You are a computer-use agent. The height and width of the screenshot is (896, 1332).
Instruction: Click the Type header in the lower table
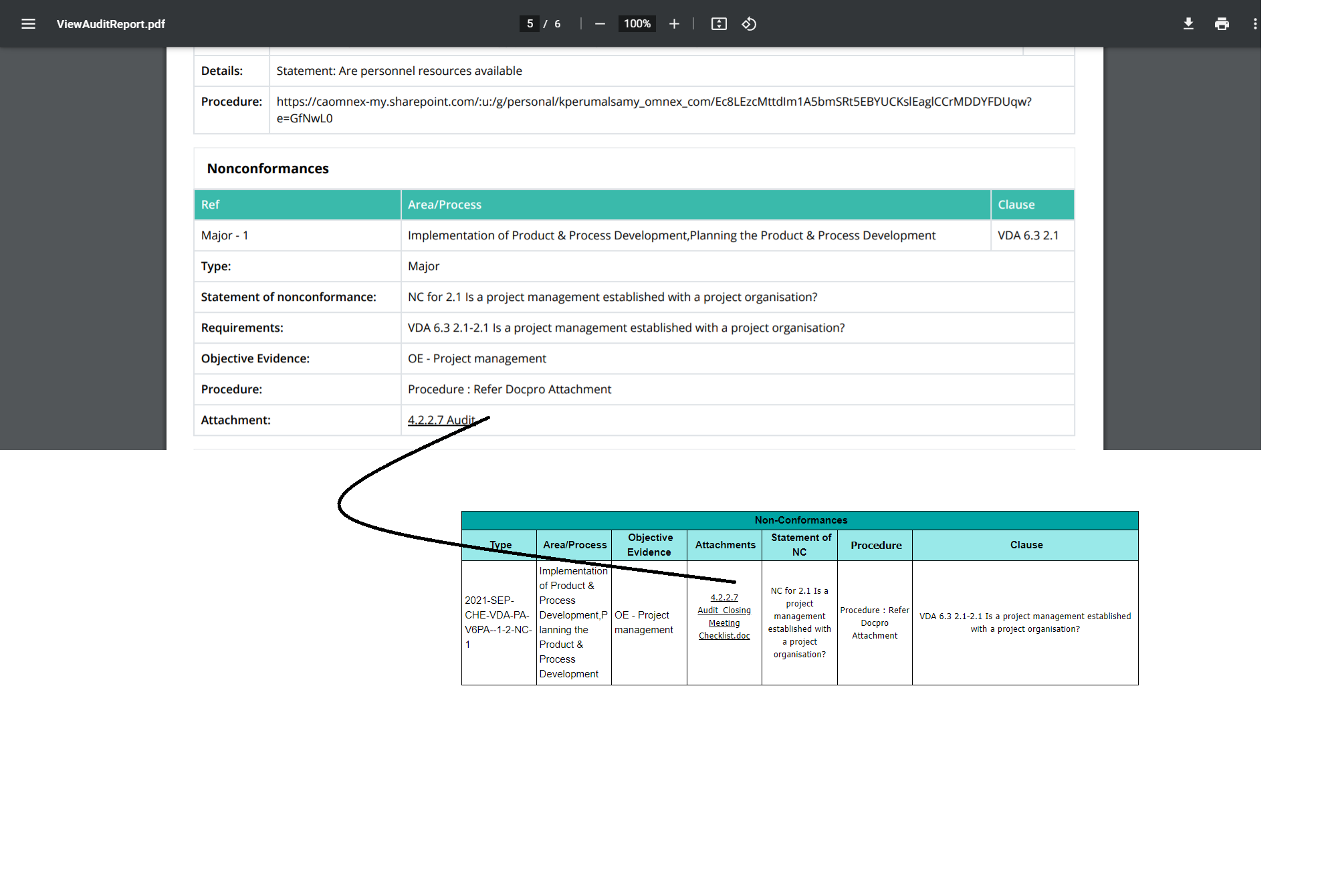point(500,545)
